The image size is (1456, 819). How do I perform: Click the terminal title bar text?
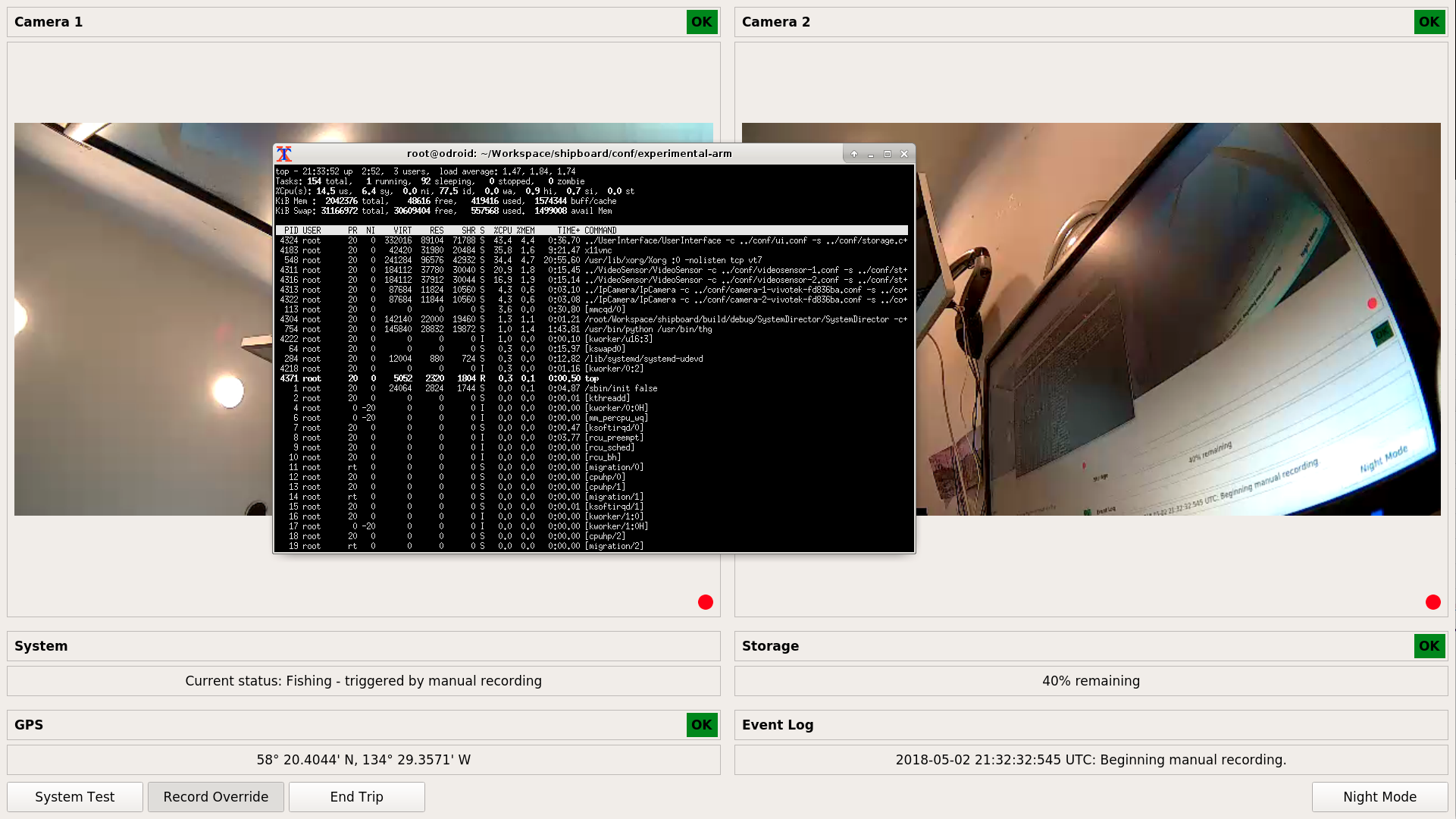tap(569, 154)
